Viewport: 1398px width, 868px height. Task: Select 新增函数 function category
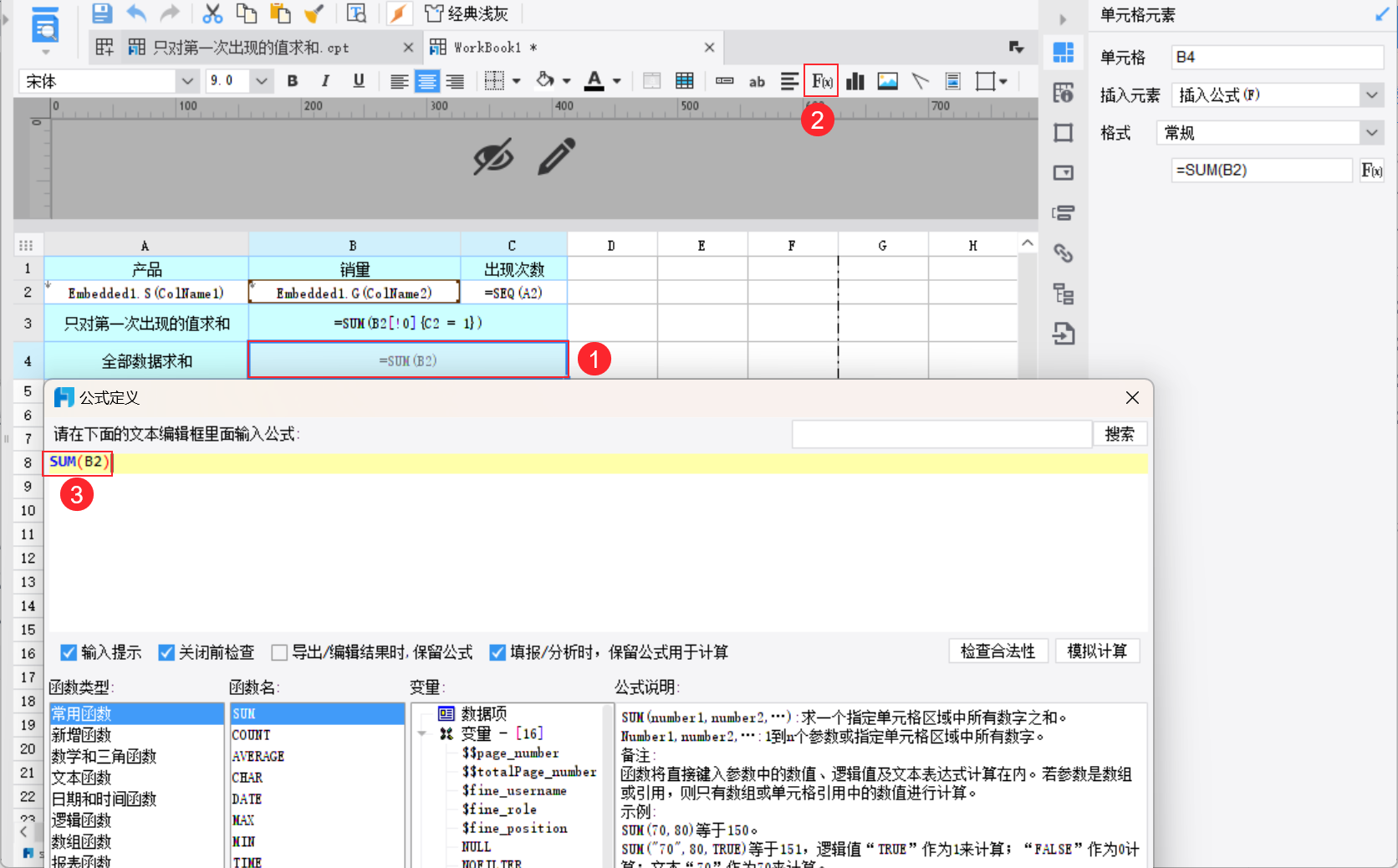coord(81,735)
